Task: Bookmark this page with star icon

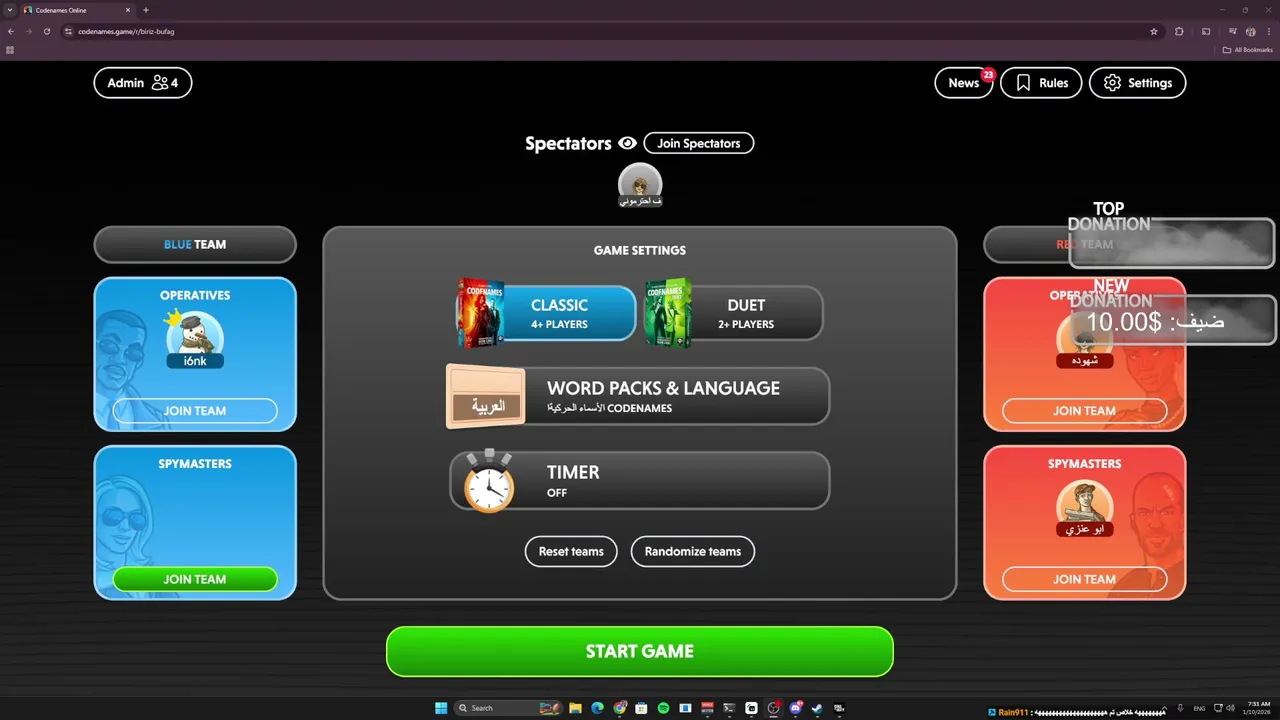Action: 1154,31
